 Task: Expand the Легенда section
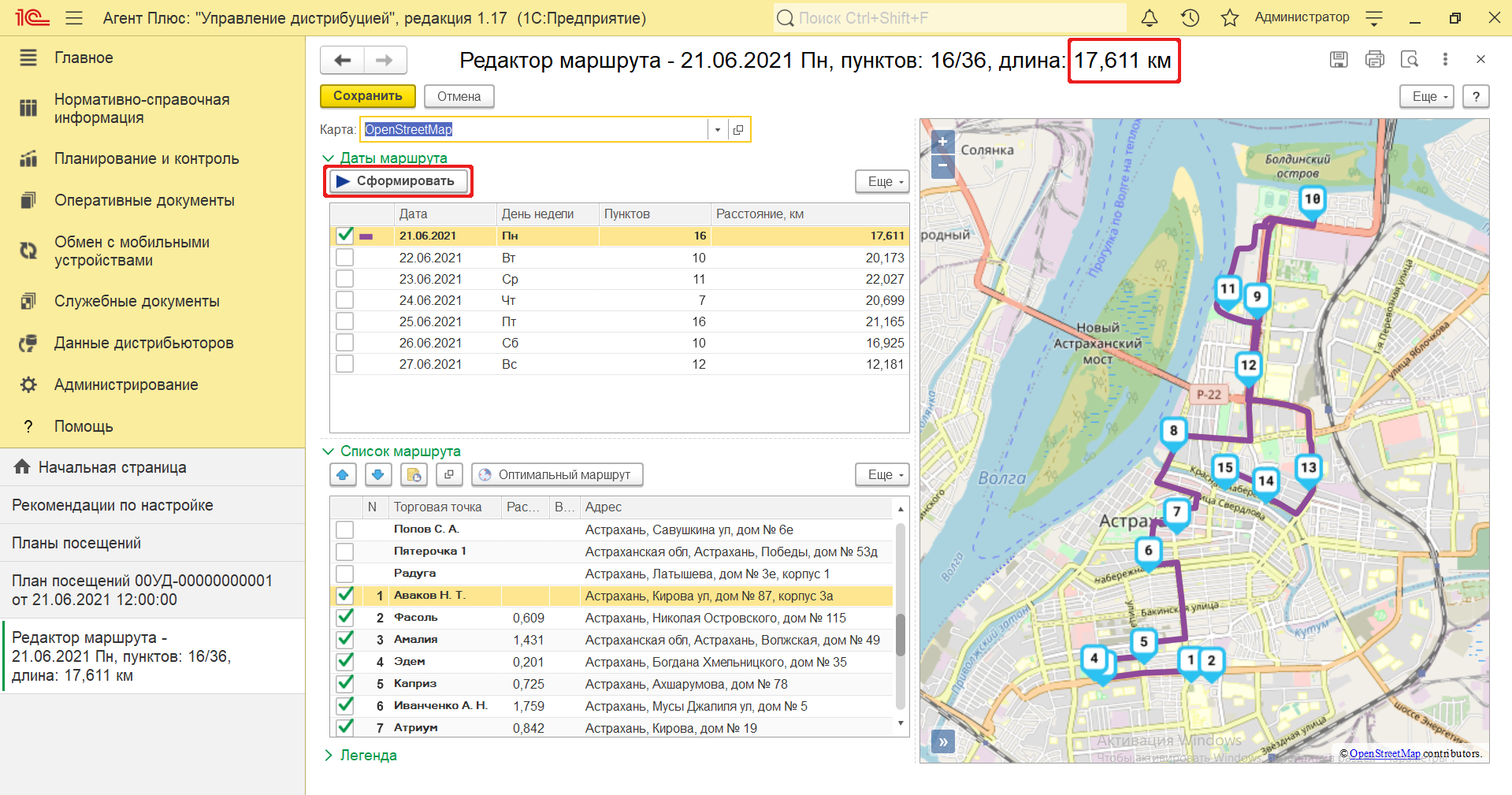329,756
